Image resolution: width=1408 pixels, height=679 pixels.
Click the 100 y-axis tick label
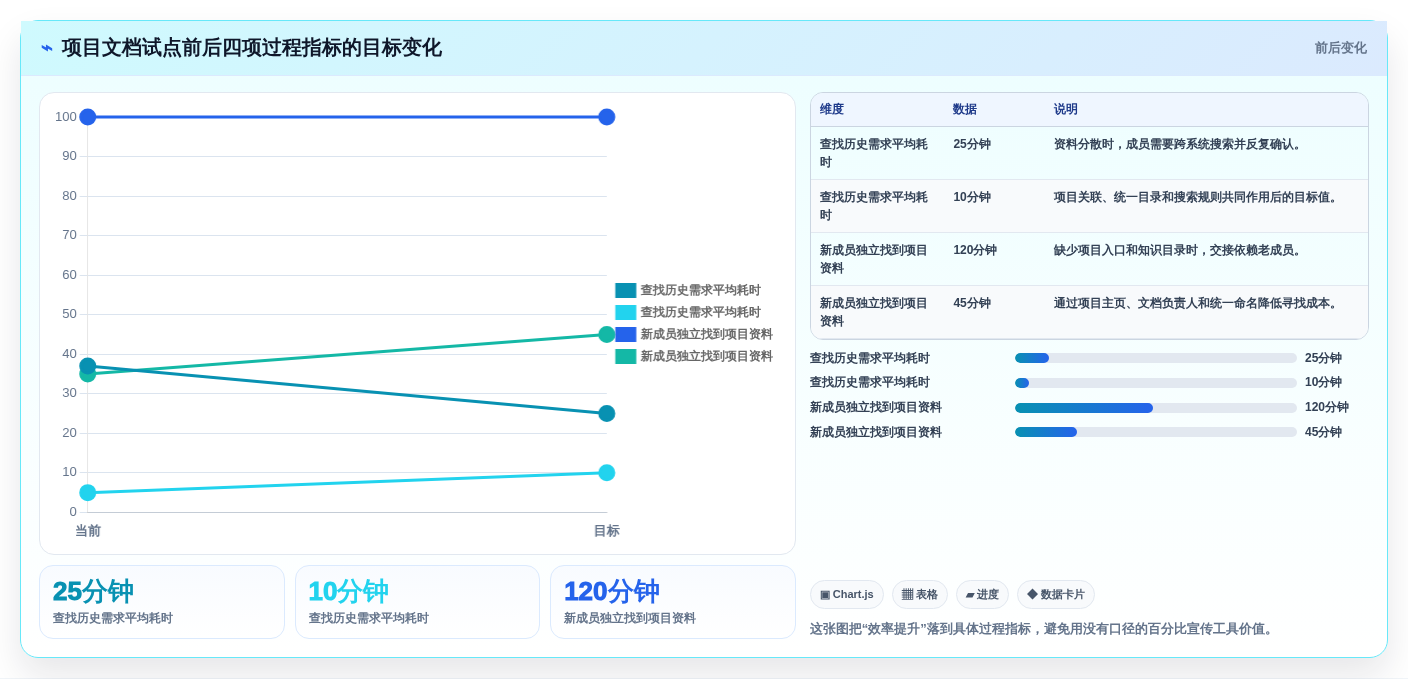coord(66,117)
